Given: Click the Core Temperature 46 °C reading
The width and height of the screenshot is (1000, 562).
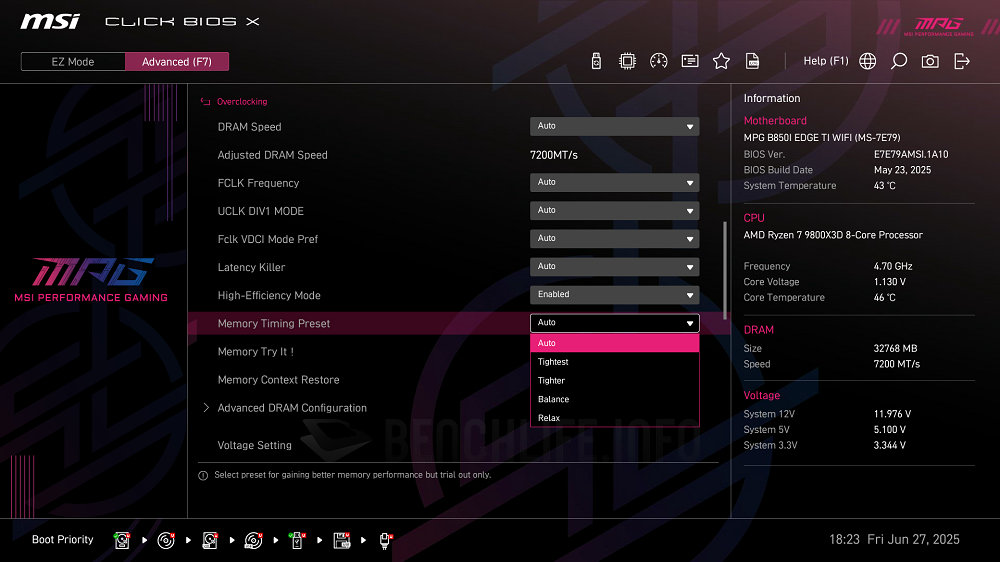Looking at the screenshot, I should (x=885, y=297).
